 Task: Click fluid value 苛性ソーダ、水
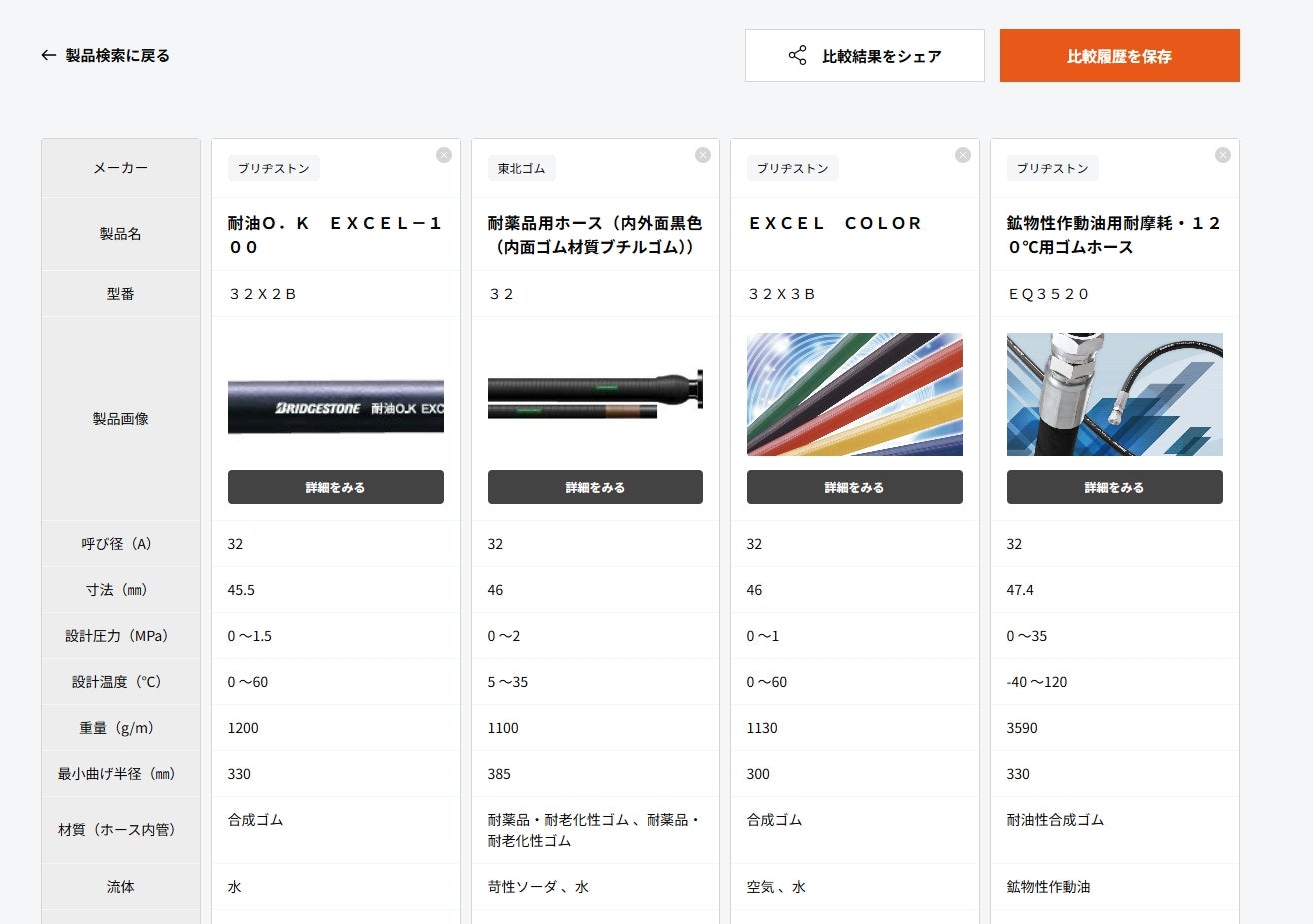[538, 887]
